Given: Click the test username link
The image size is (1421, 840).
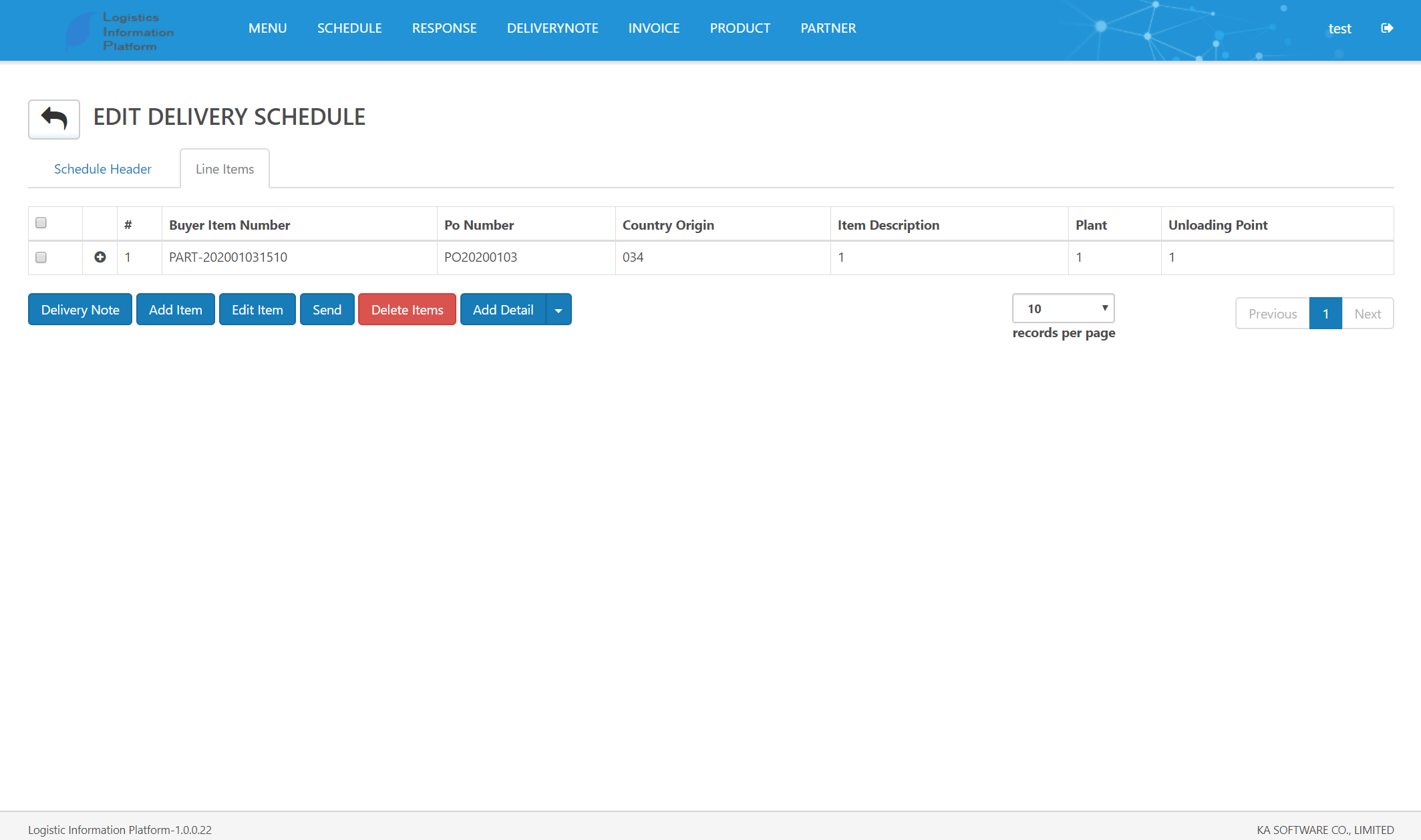Looking at the screenshot, I should [1339, 29].
